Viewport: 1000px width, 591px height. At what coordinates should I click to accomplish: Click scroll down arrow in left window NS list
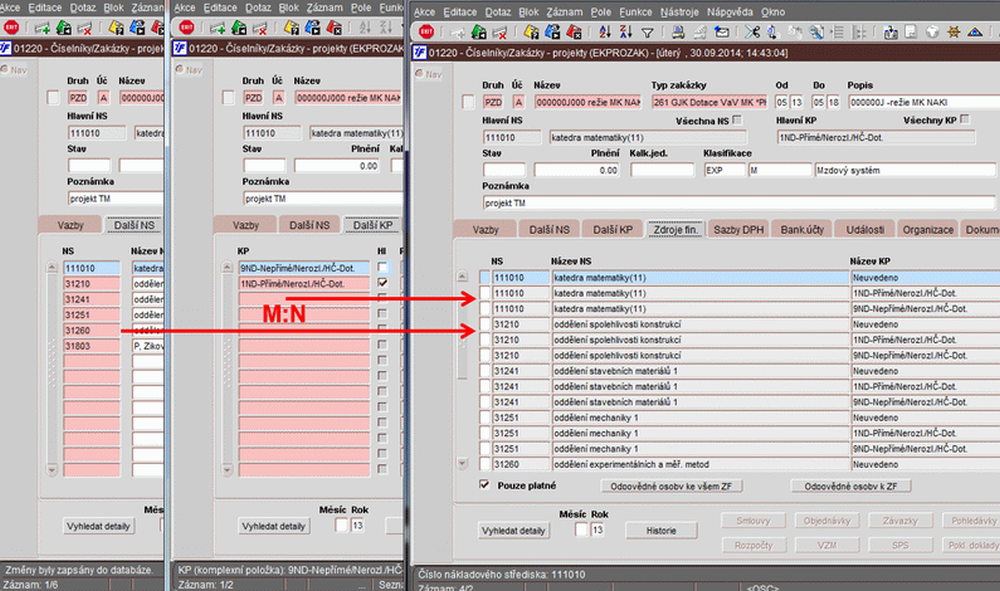click(52, 470)
